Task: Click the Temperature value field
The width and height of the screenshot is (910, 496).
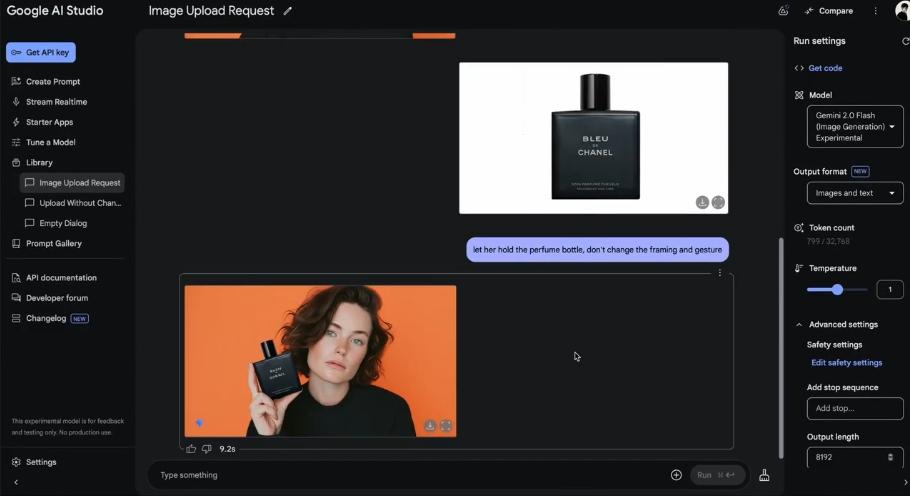Action: (890, 289)
